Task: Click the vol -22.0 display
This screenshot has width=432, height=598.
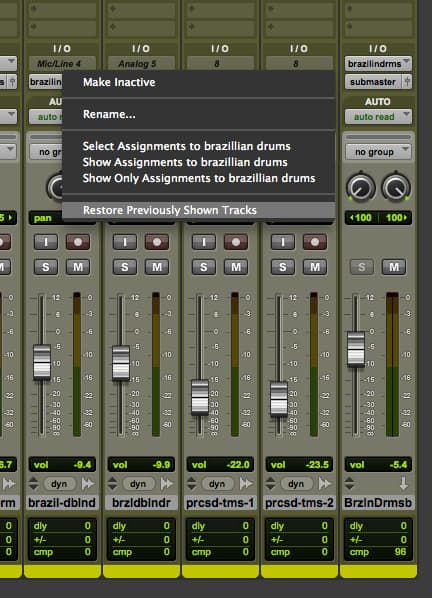Action: pyautogui.click(x=220, y=465)
